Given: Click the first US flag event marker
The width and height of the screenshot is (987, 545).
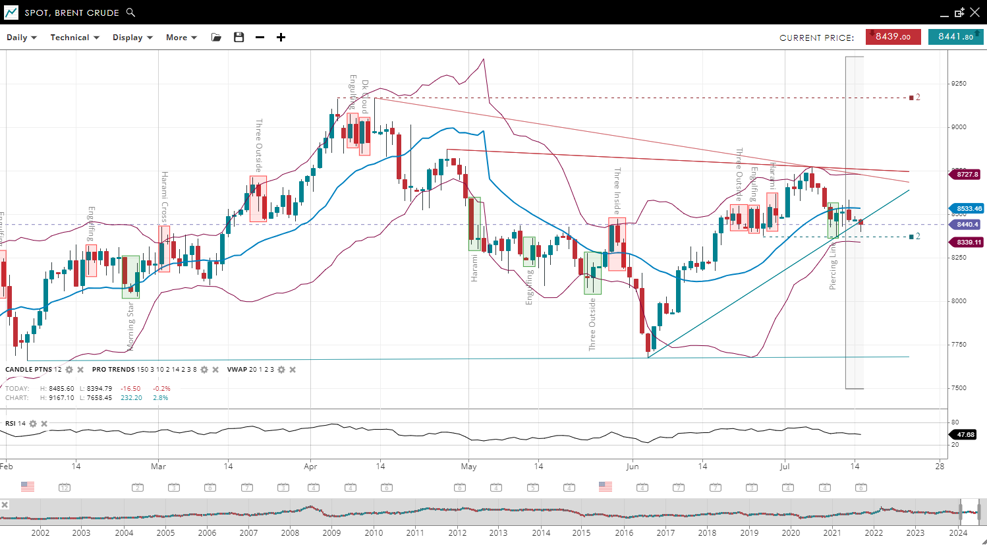Looking at the screenshot, I should (x=27, y=487).
